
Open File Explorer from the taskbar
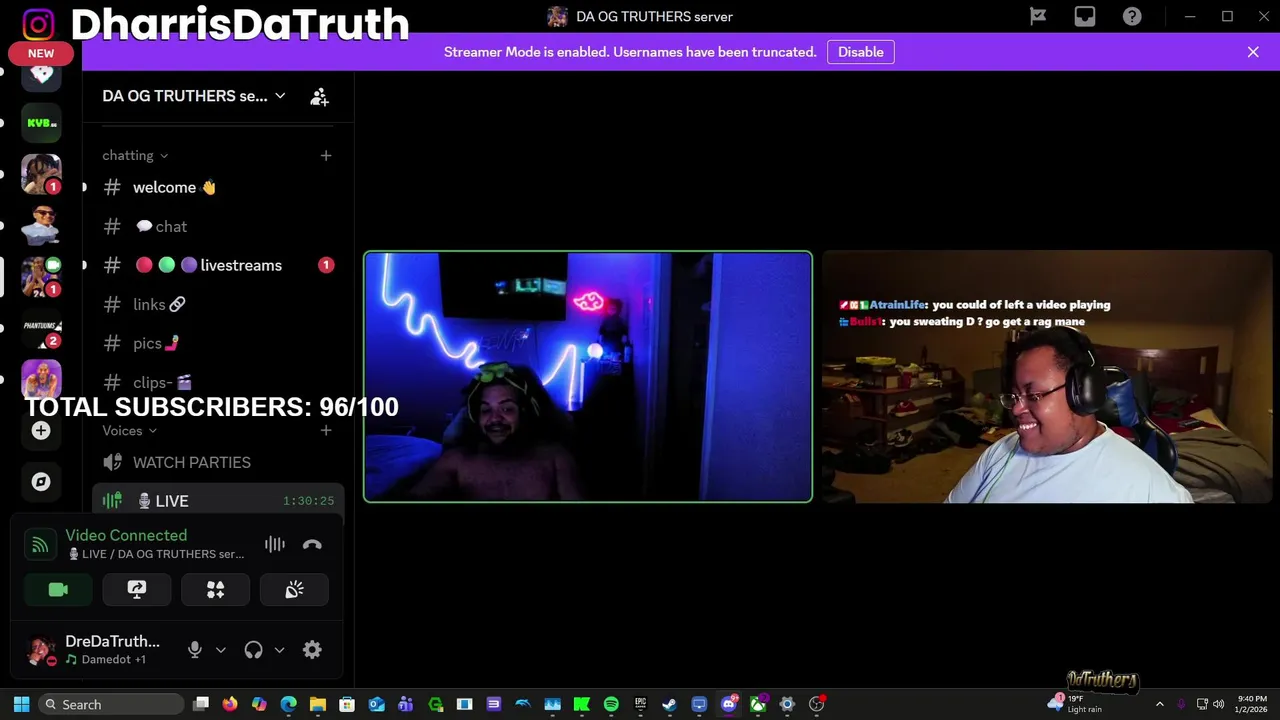tap(318, 704)
